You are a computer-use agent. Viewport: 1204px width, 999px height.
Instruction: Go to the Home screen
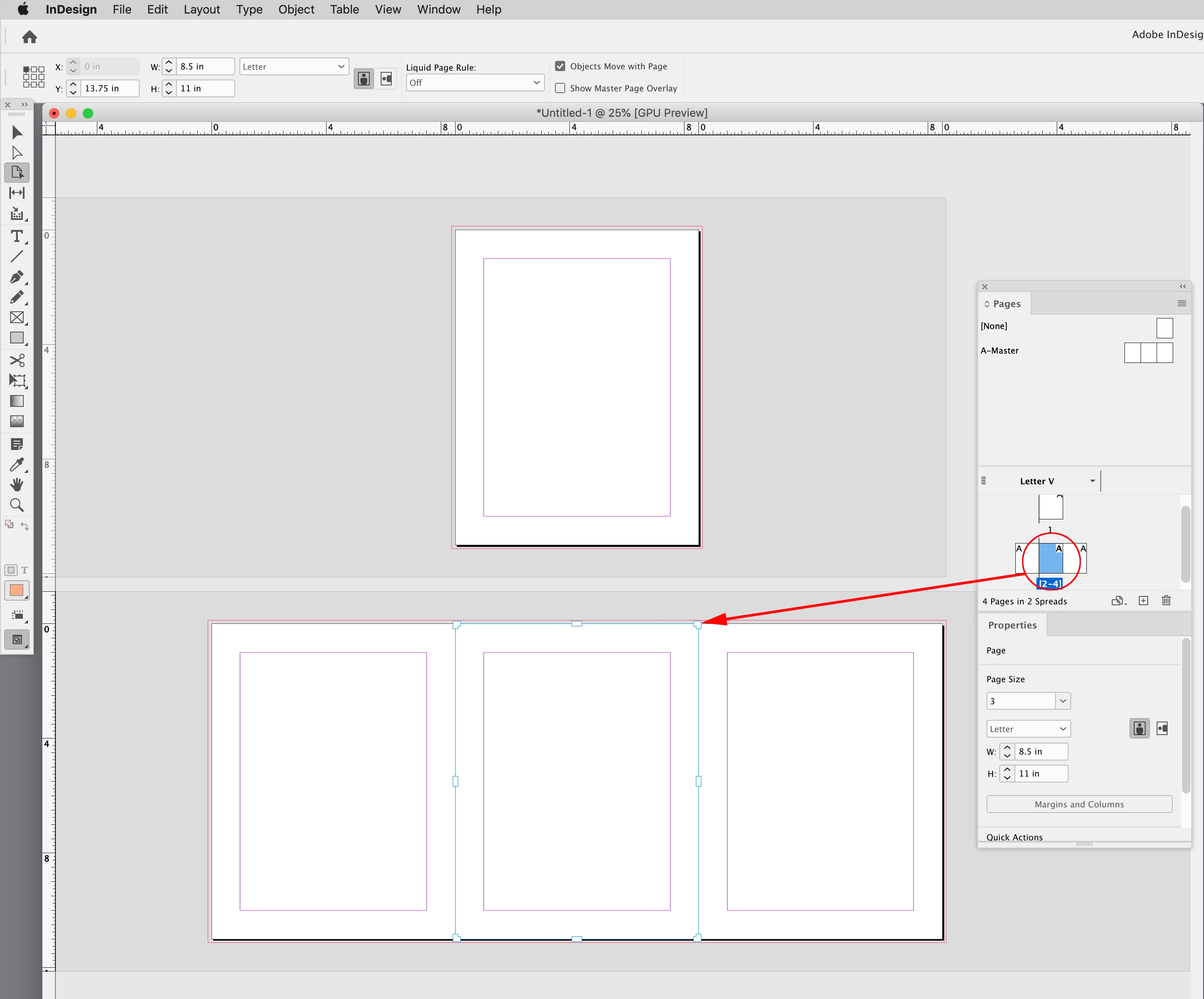pyautogui.click(x=29, y=37)
